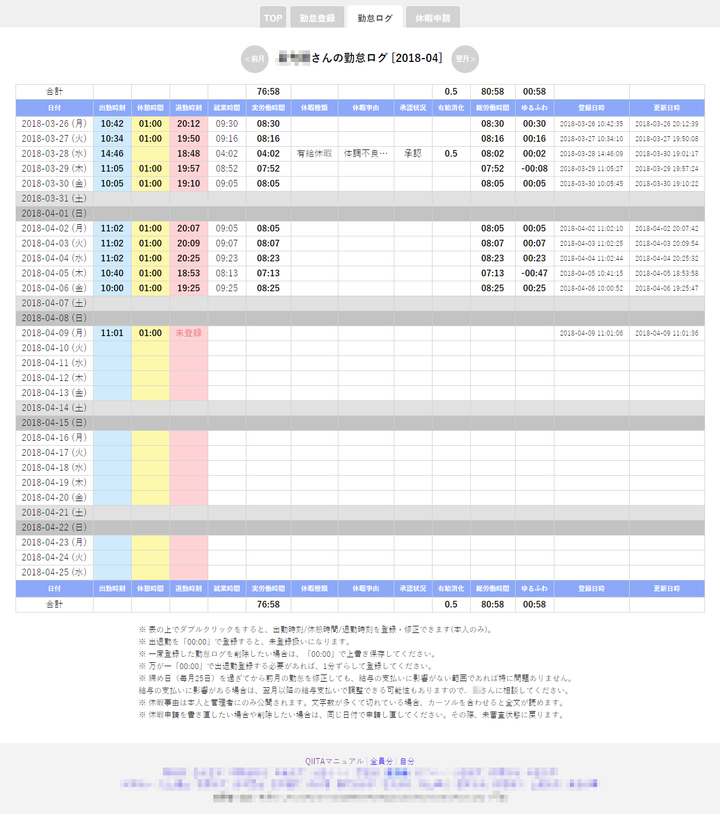The image size is (720, 814).
Task: Click the date 2018-04-02 (月)
Action: (55, 228)
